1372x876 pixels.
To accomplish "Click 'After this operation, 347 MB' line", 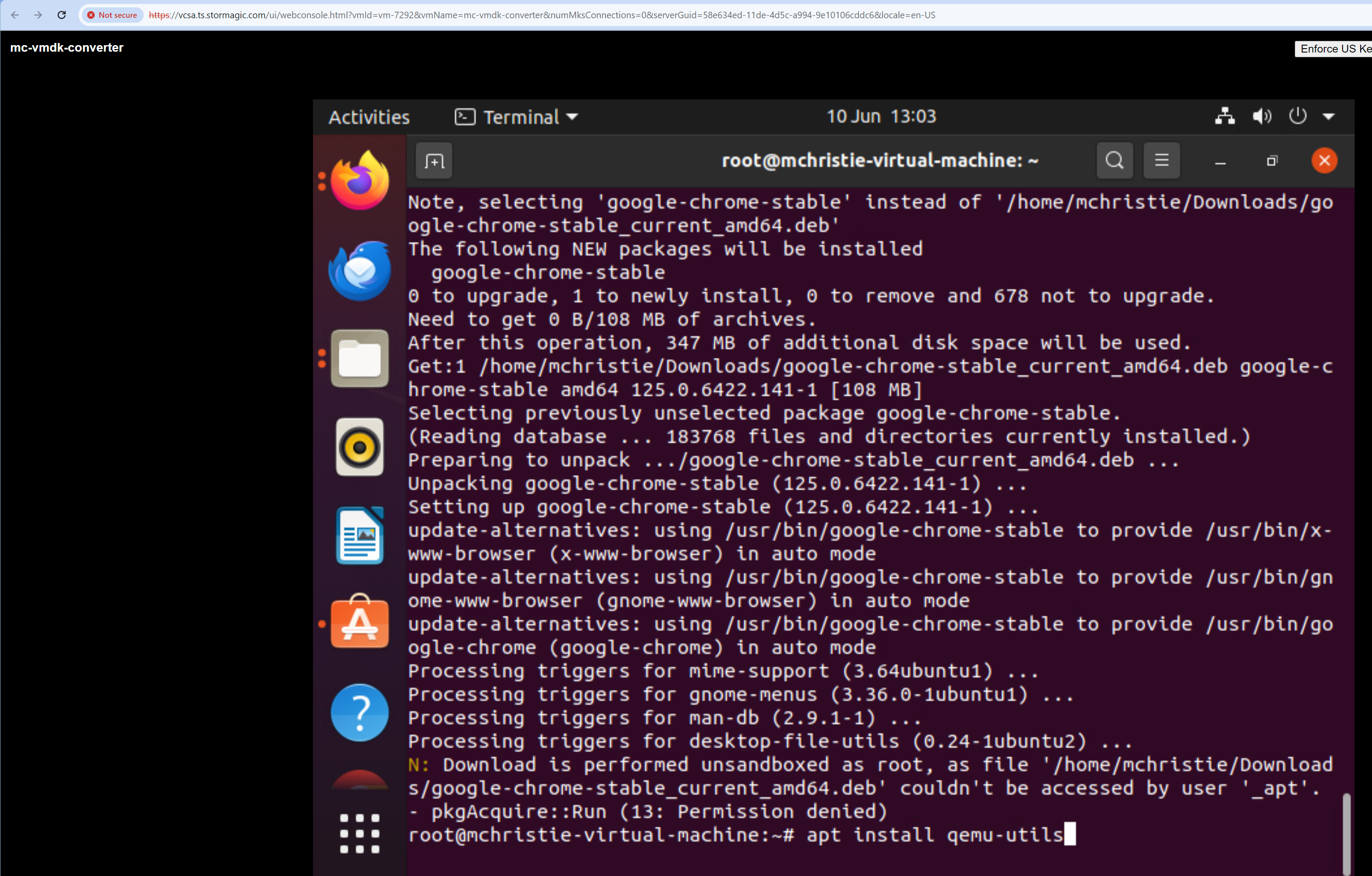I will [800, 342].
